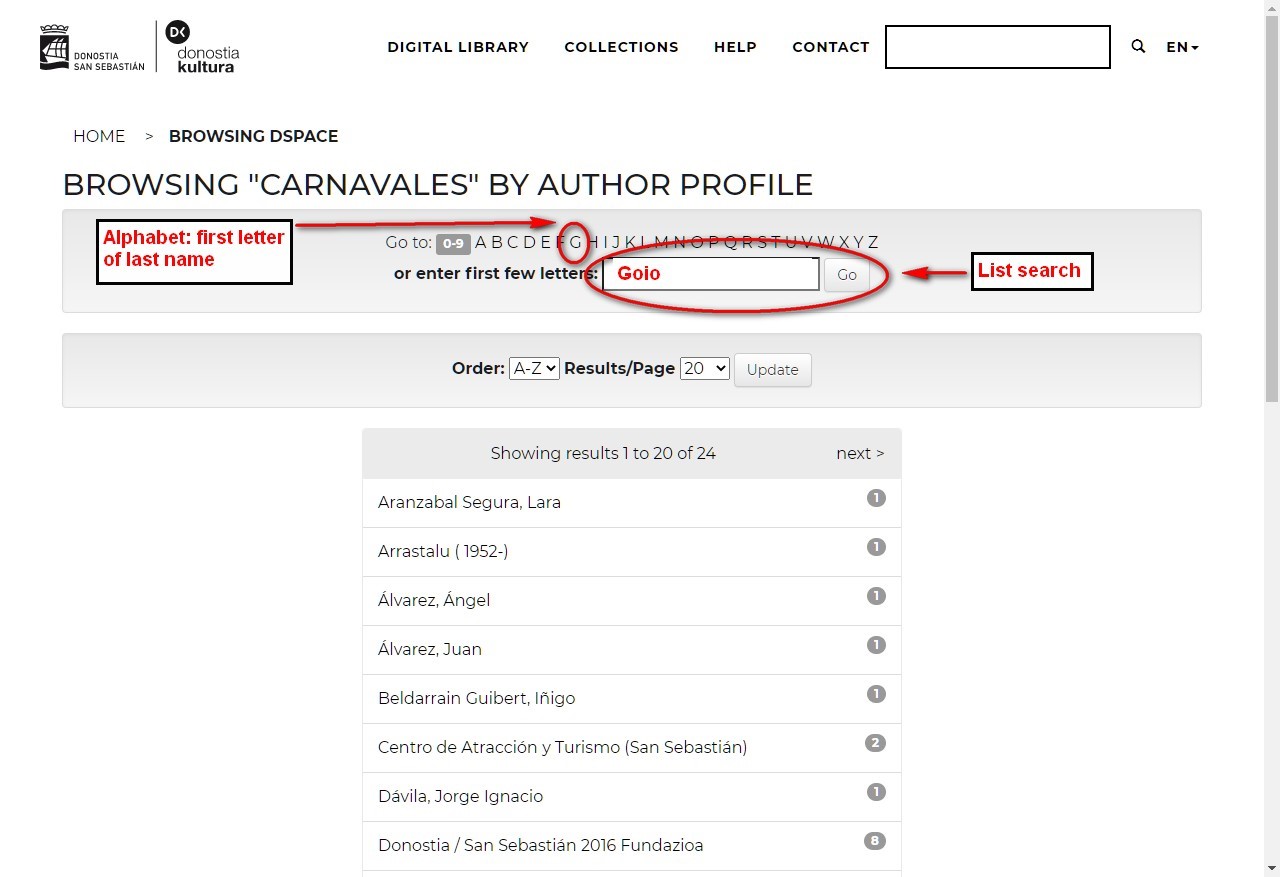Click the header search text box
The height and width of the screenshot is (877, 1280).
(997, 47)
